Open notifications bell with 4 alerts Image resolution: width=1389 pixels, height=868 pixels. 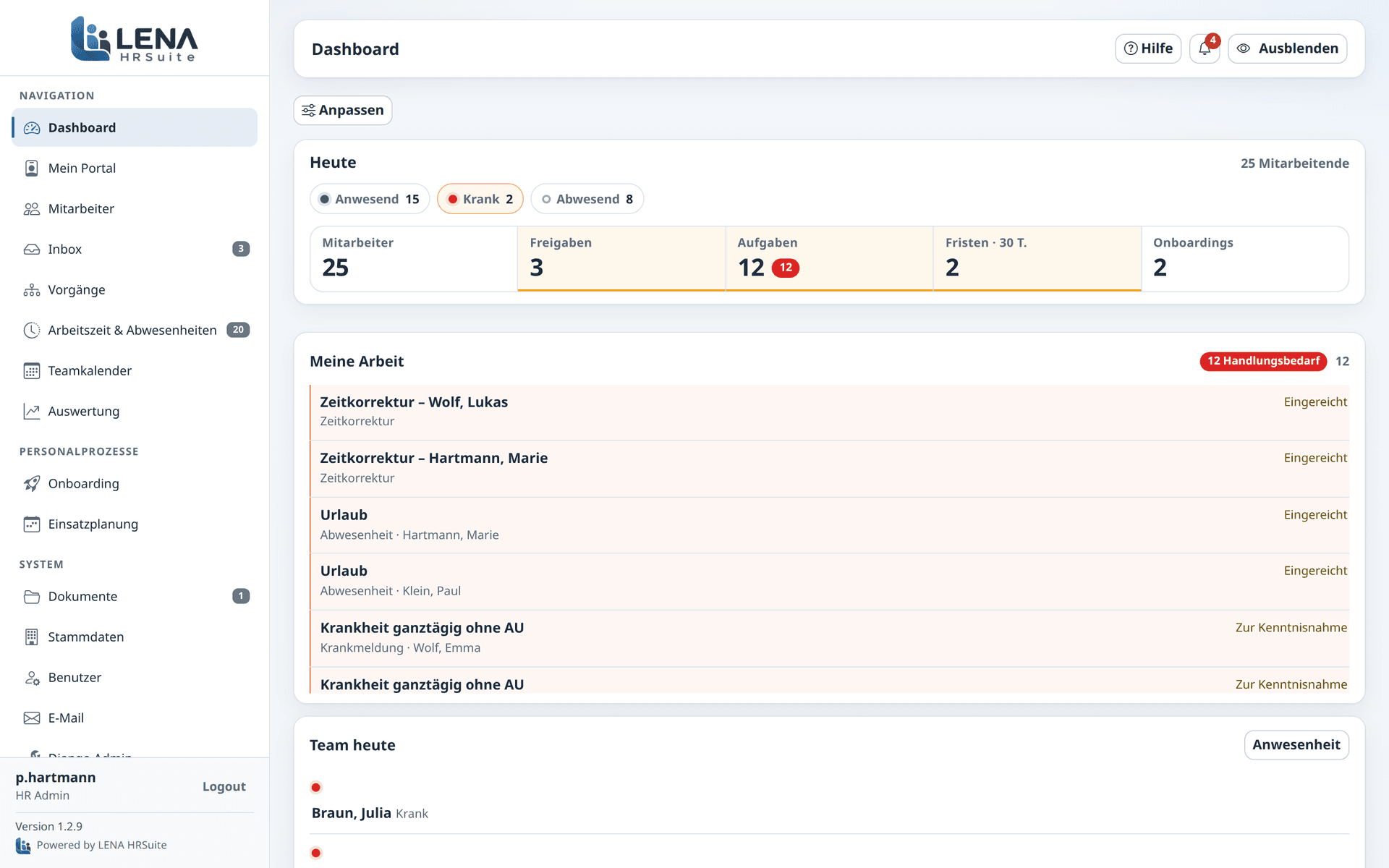[x=1205, y=48]
